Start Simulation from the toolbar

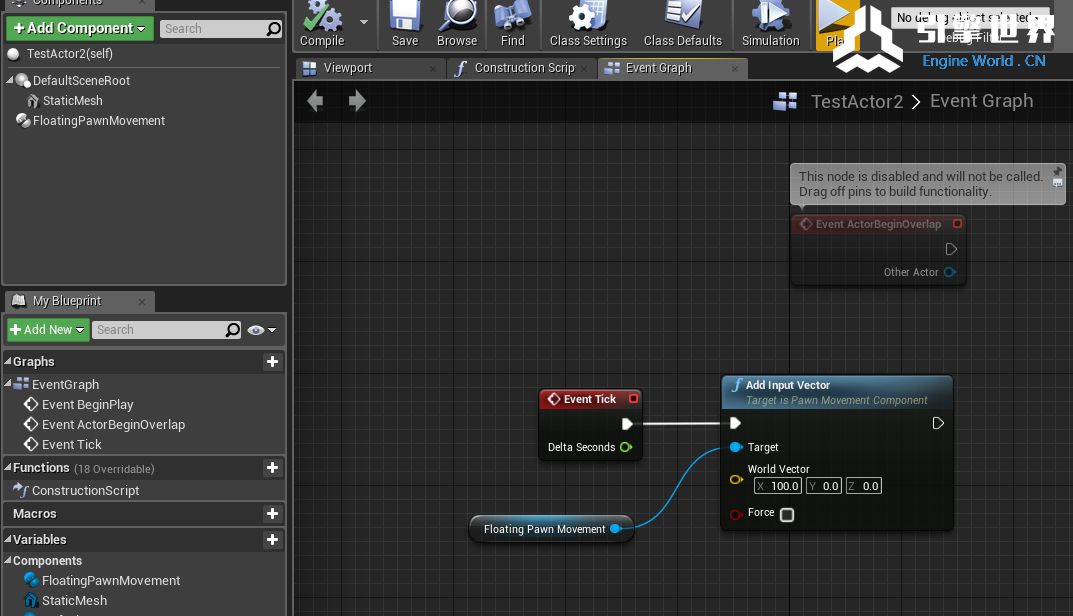click(771, 24)
